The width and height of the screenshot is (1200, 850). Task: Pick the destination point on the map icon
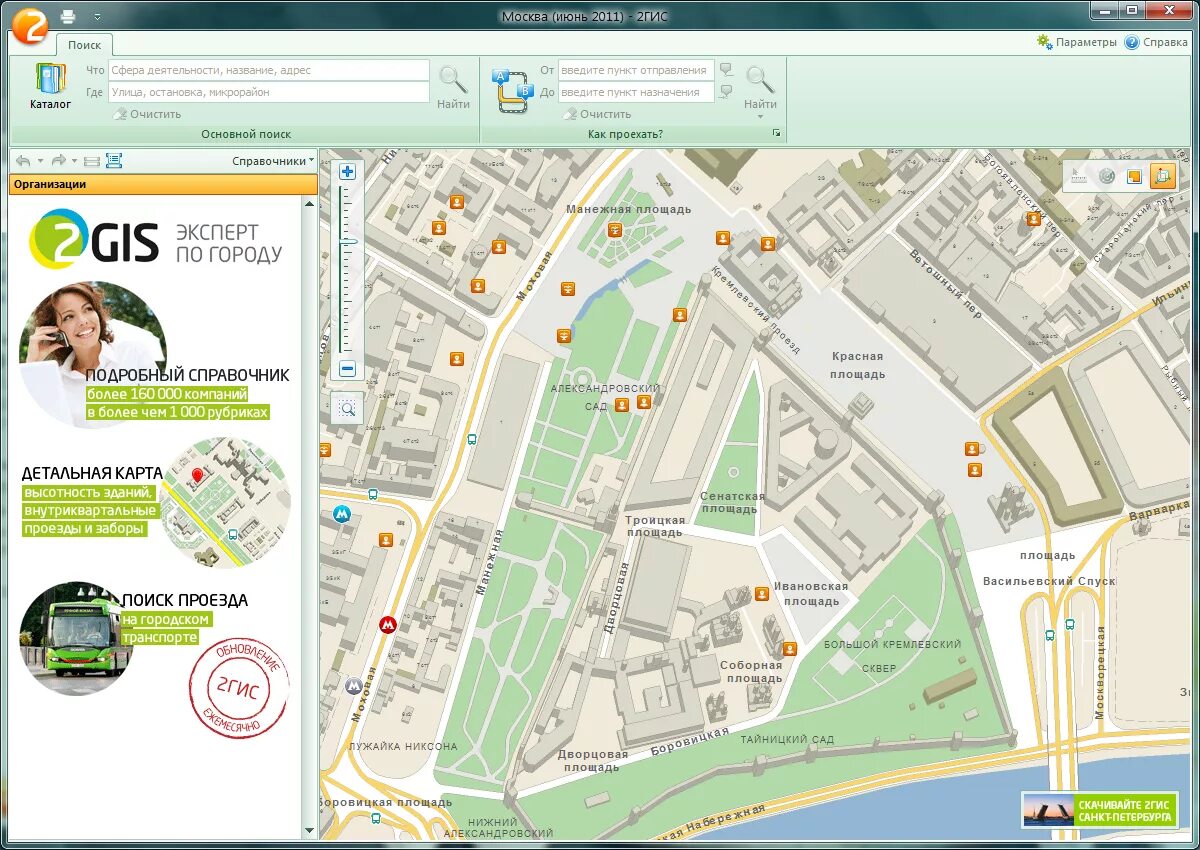(x=726, y=91)
